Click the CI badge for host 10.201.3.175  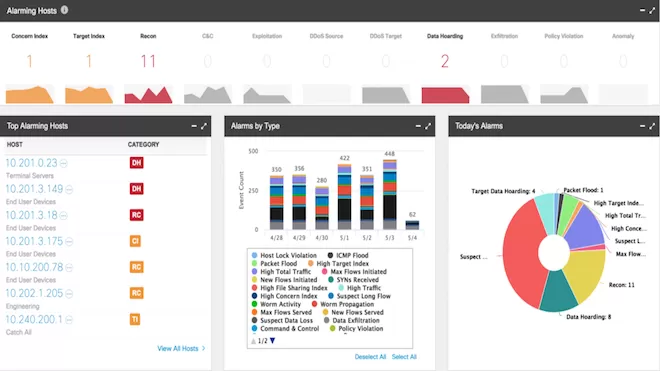135,241
